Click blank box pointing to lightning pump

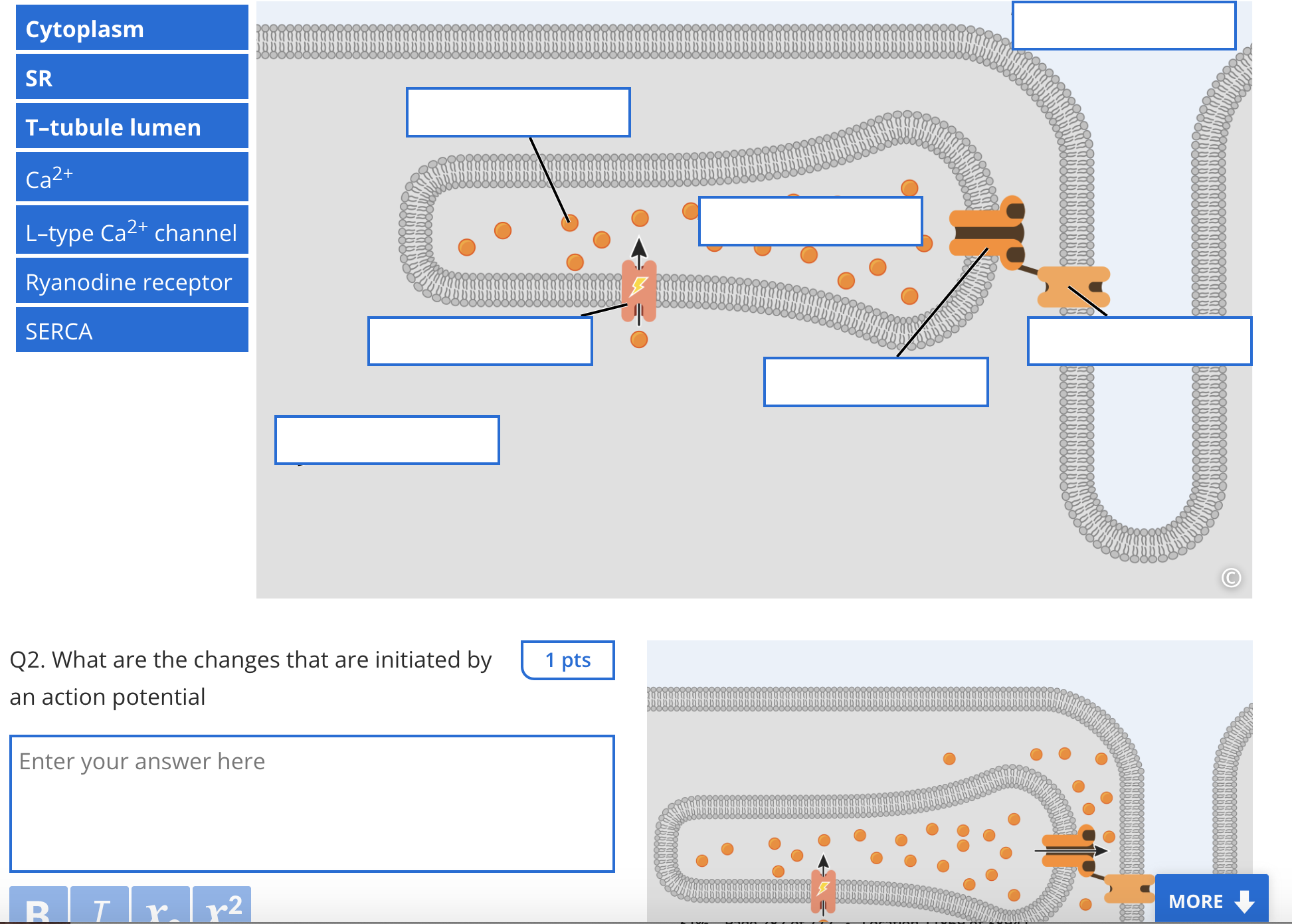pyautogui.click(x=480, y=341)
